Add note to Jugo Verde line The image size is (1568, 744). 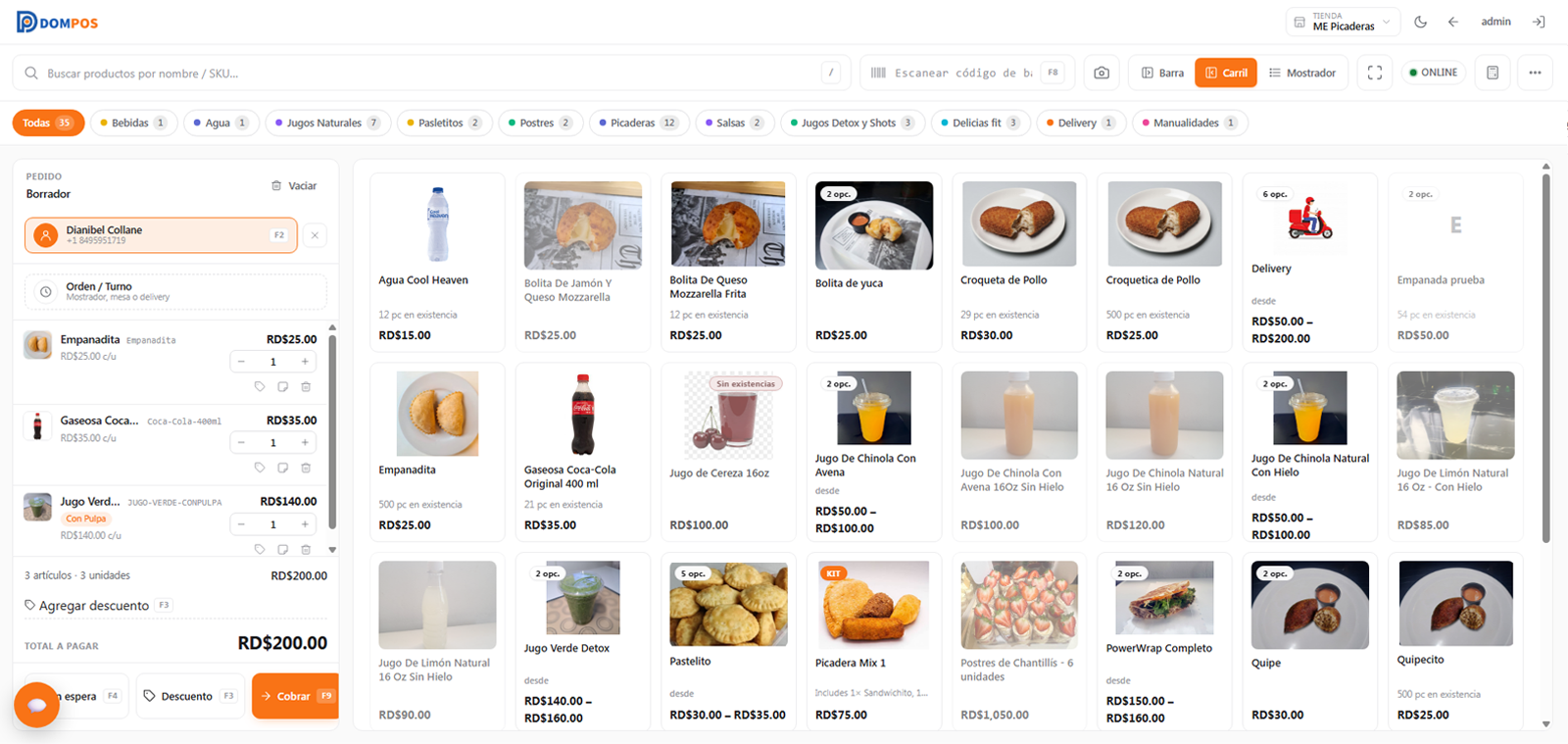[282, 549]
